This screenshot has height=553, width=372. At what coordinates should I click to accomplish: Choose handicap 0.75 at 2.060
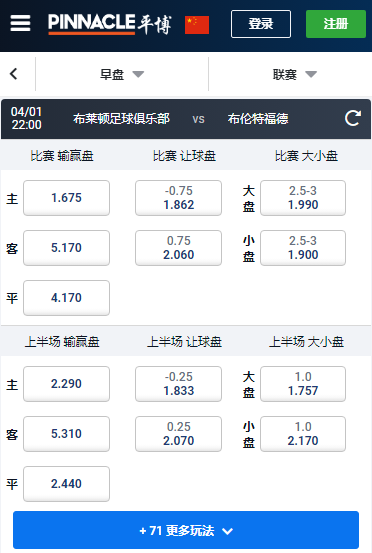178,248
